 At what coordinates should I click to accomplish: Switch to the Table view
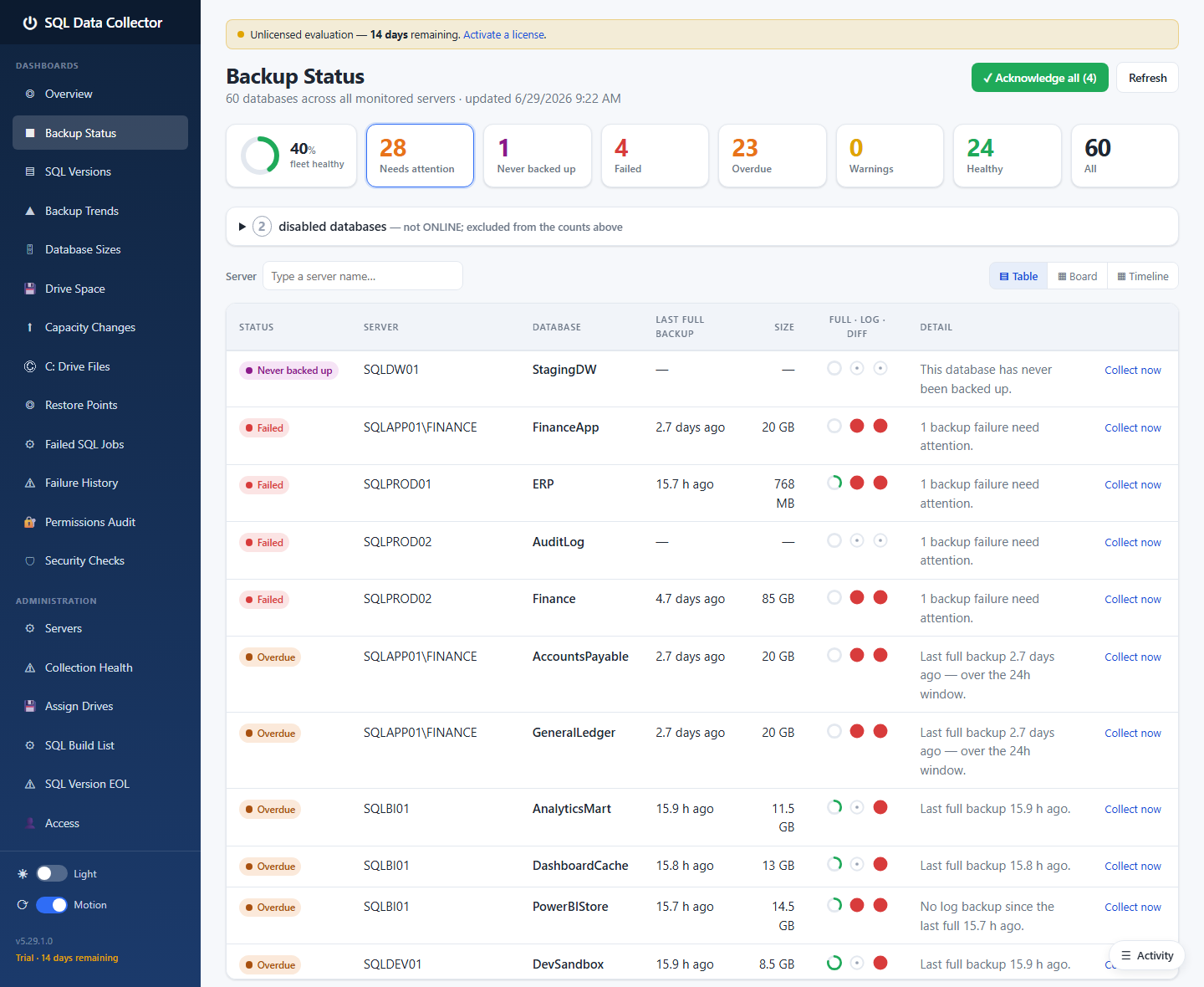click(x=1018, y=276)
